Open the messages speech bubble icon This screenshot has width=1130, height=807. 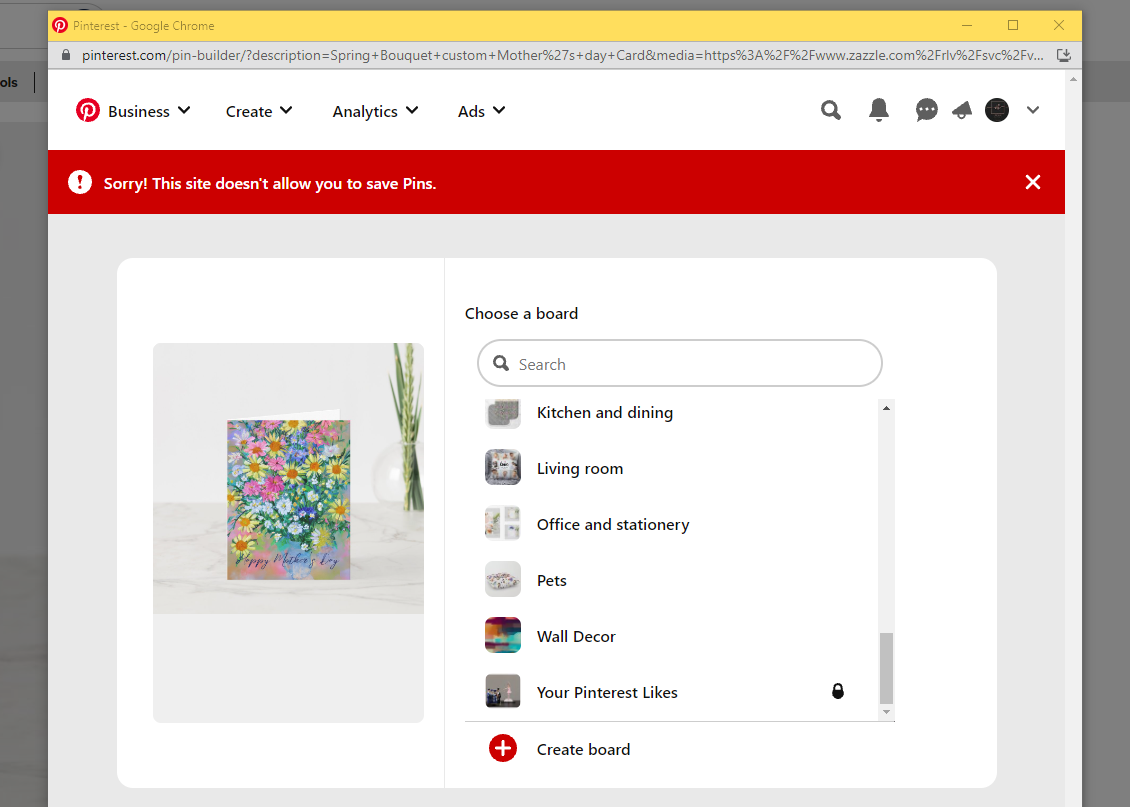tap(926, 110)
